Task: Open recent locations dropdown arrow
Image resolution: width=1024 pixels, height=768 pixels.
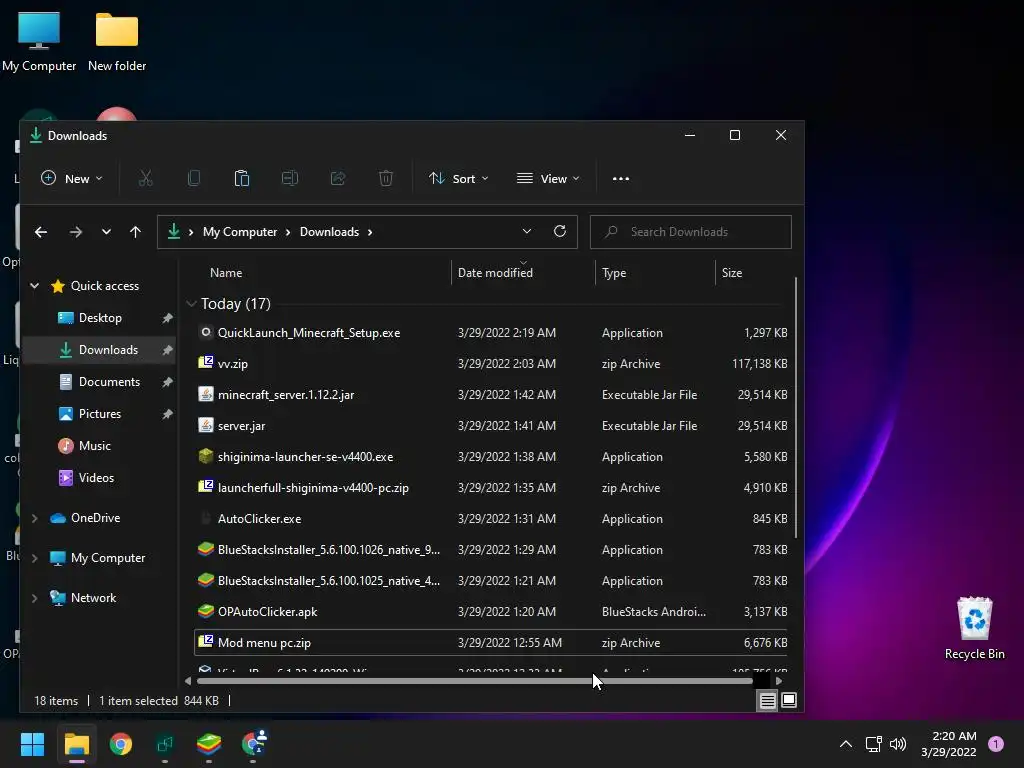Action: 106,232
